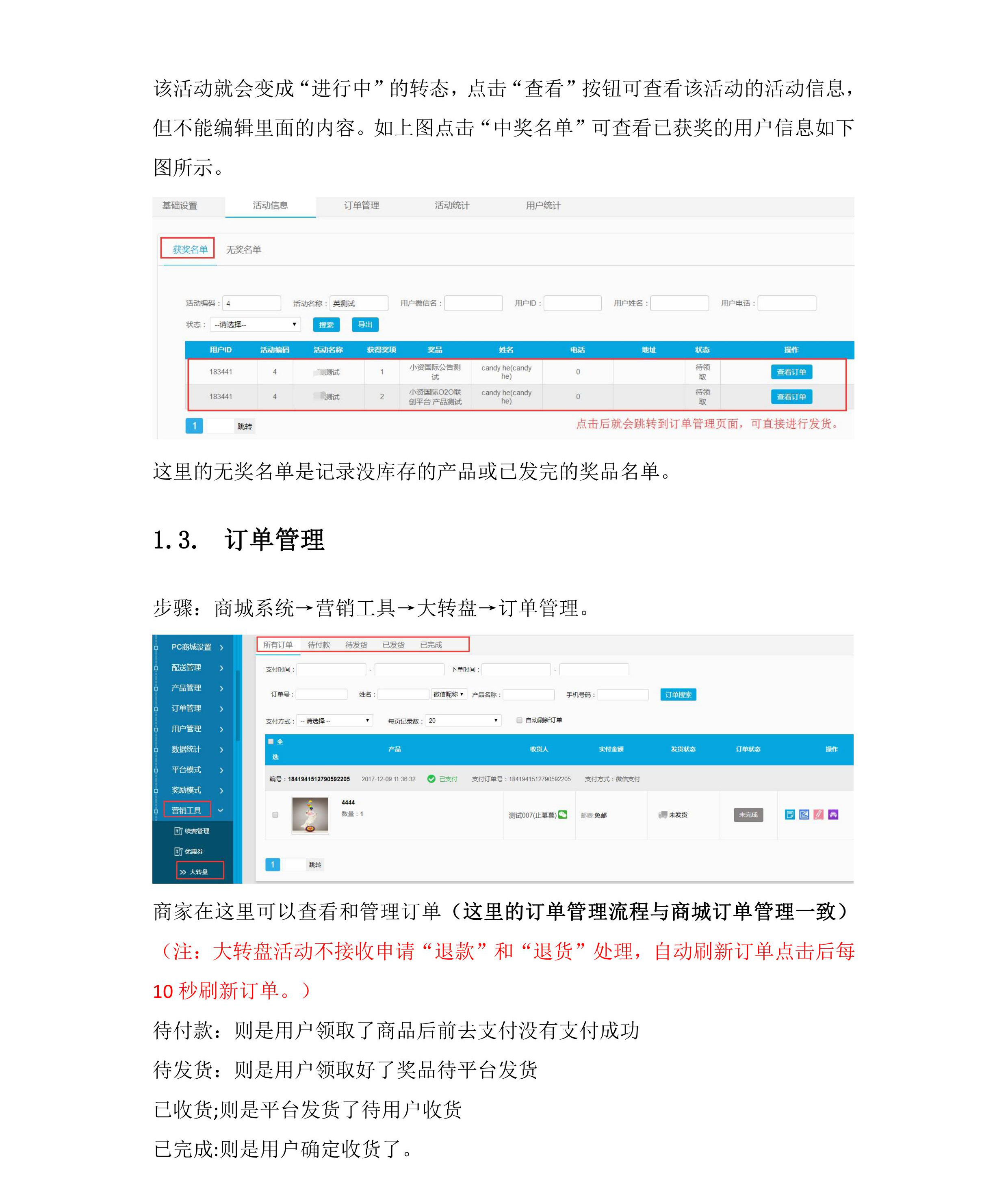Viewport: 1008px width, 1177px height.
Task: Open the 每页记录数 dropdown showing 20
Action: pos(463,720)
